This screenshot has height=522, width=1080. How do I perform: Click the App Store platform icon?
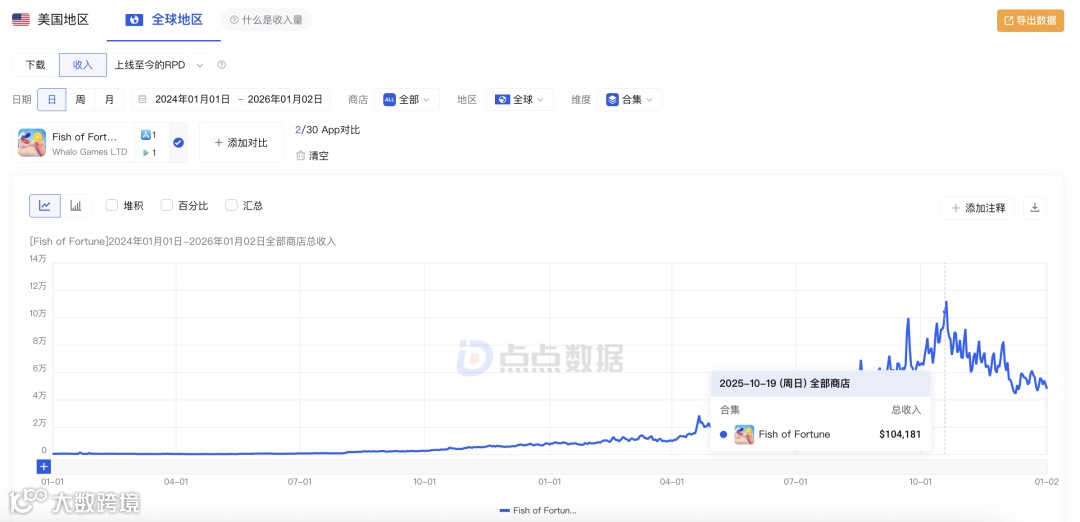[x=145, y=135]
